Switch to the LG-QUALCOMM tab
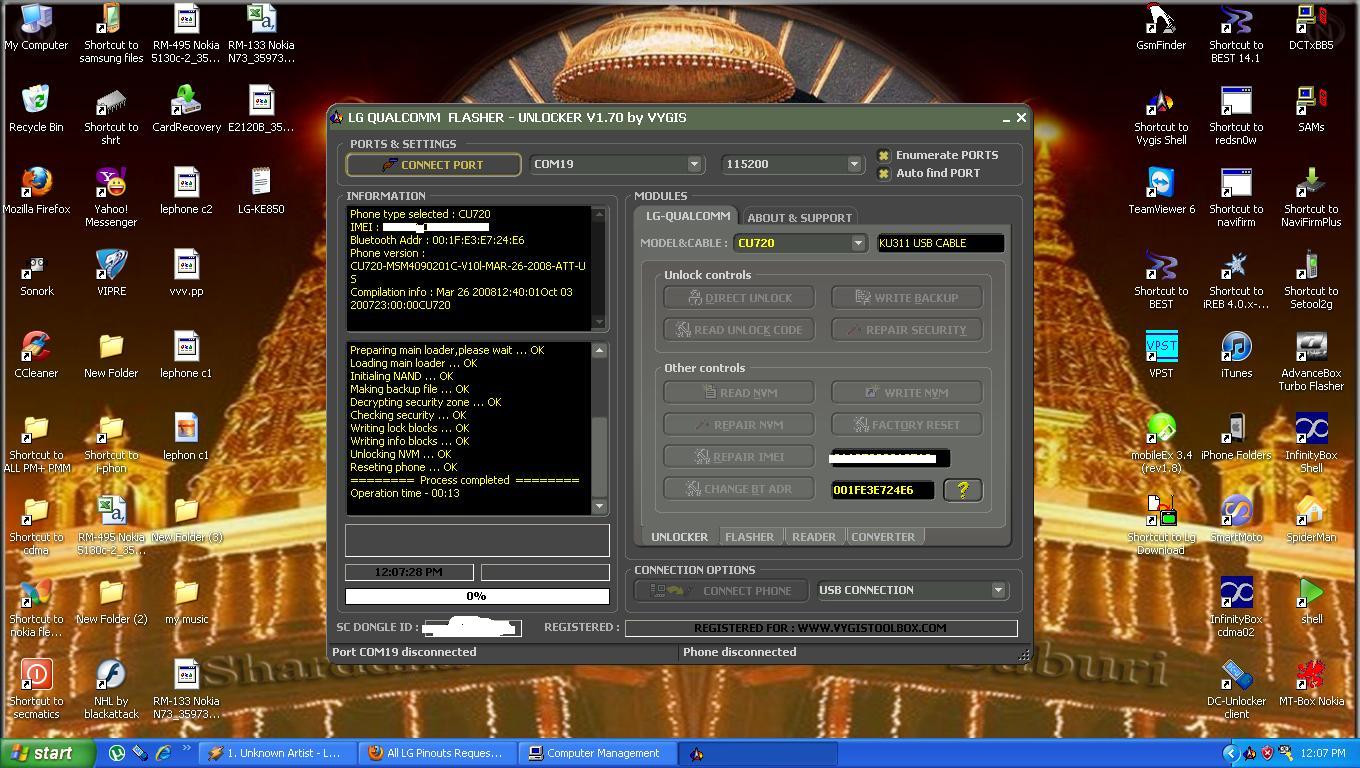Viewport: 1360px width, 768px height. coord(687,216)
